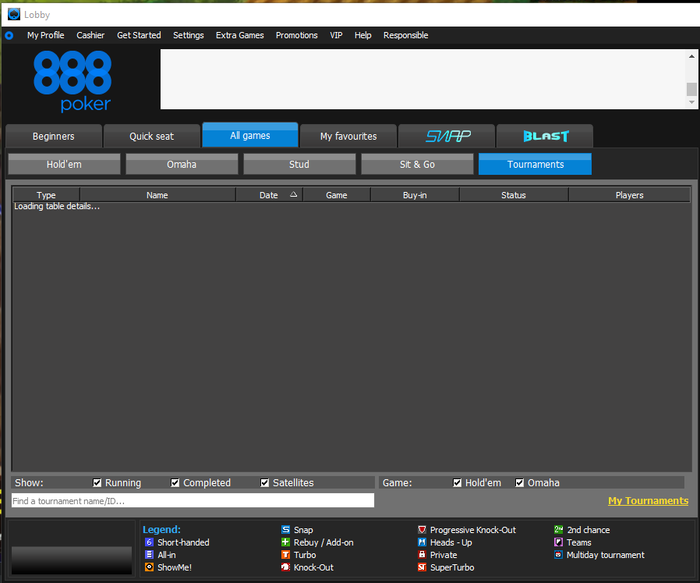
Task: Select the All games tab
Action: pos(250,135)
